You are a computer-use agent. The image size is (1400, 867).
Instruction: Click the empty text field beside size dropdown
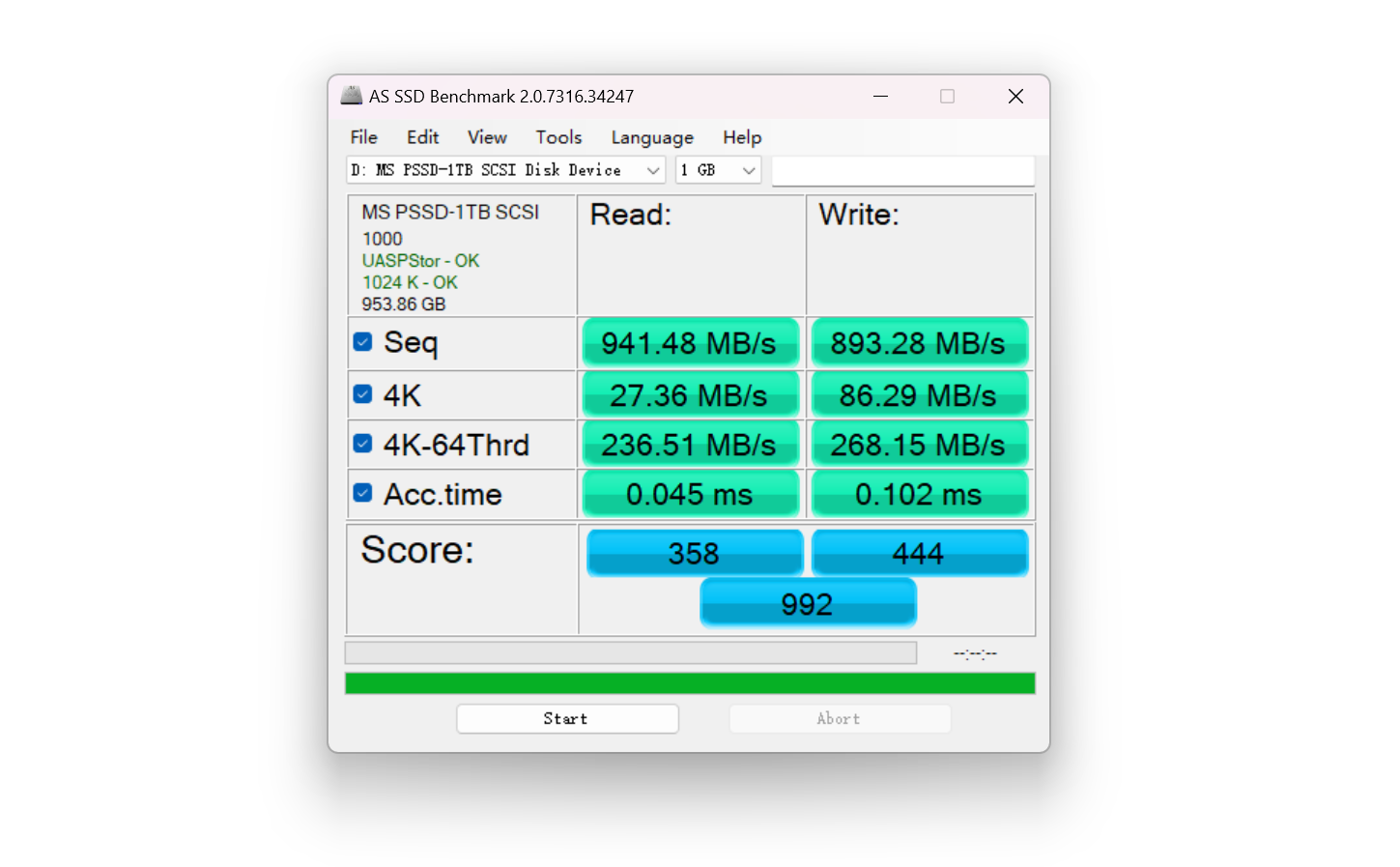coord(902,170)
